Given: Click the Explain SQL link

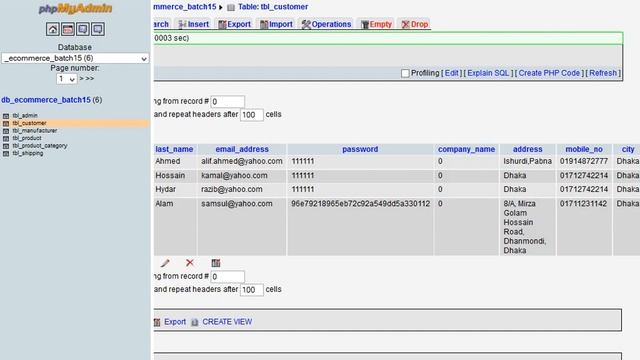Looking at the screenshot, I should (x=488, y=73).
